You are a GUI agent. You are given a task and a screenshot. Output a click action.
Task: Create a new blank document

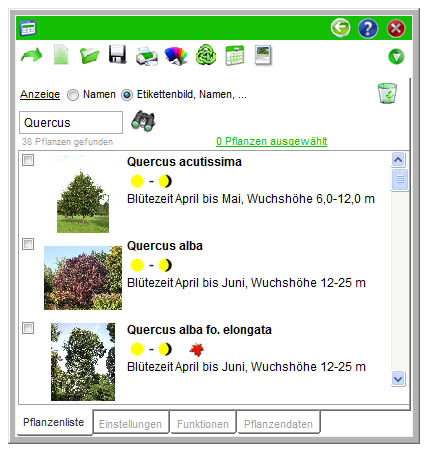tap(61, 54)
